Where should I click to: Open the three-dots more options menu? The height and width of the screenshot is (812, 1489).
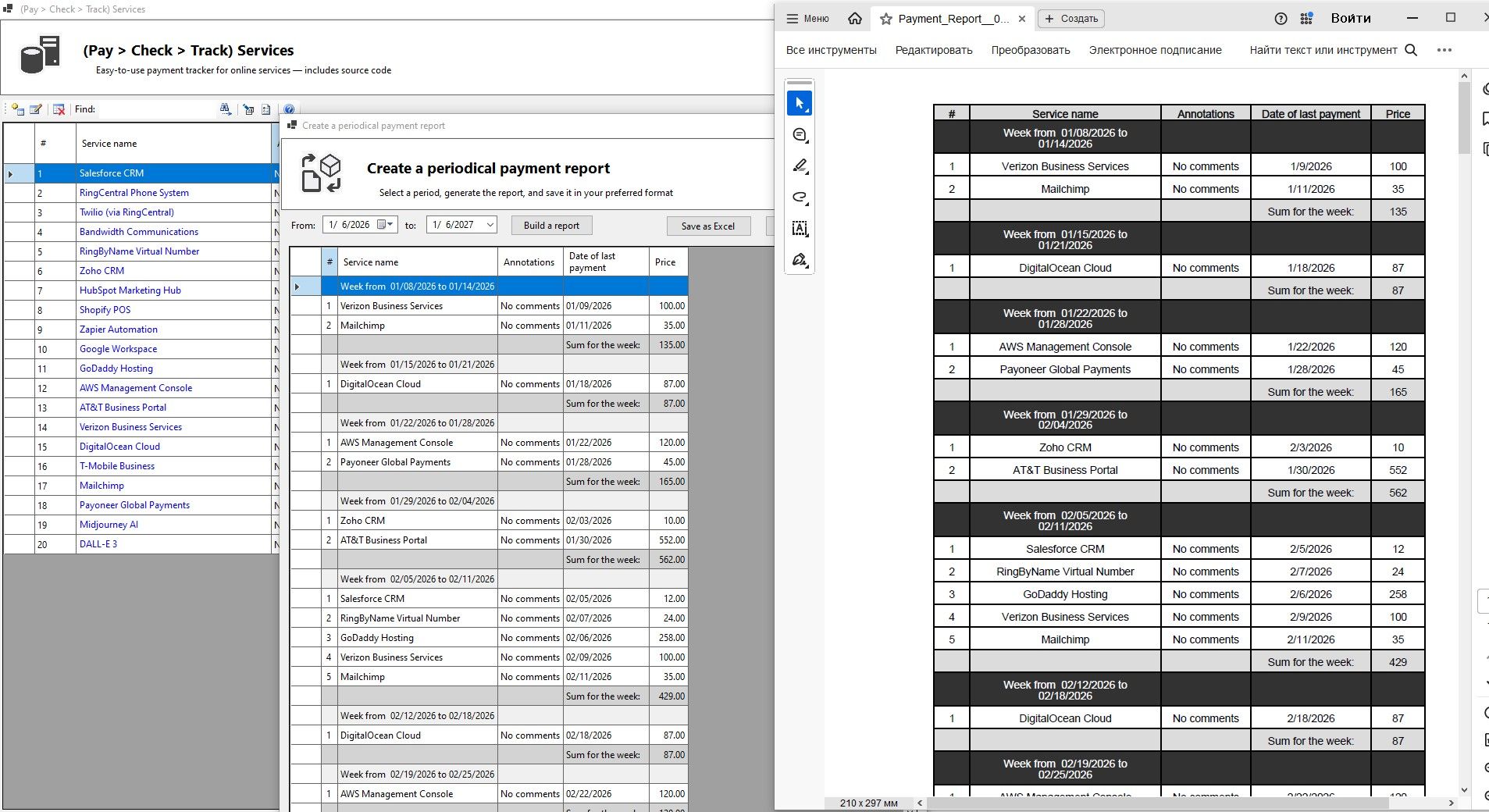1444,50
